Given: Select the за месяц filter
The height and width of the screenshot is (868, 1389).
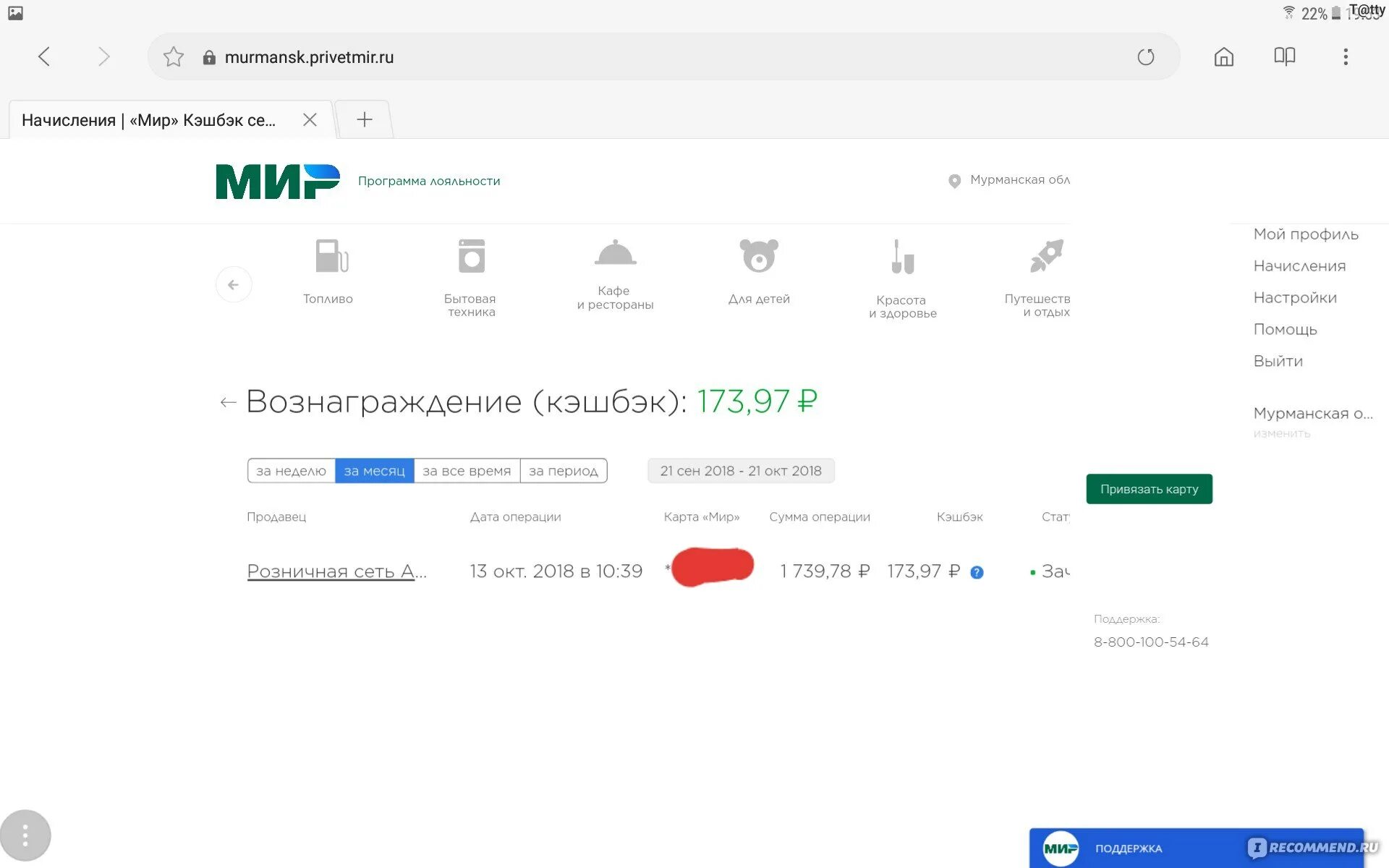Looking at the screenshot, I should [x=374, y=471].
